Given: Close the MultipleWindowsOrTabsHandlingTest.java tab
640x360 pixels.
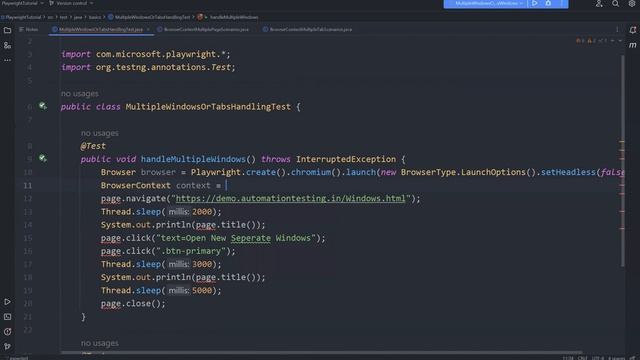Looking at the screenshot, I should 148,29.
